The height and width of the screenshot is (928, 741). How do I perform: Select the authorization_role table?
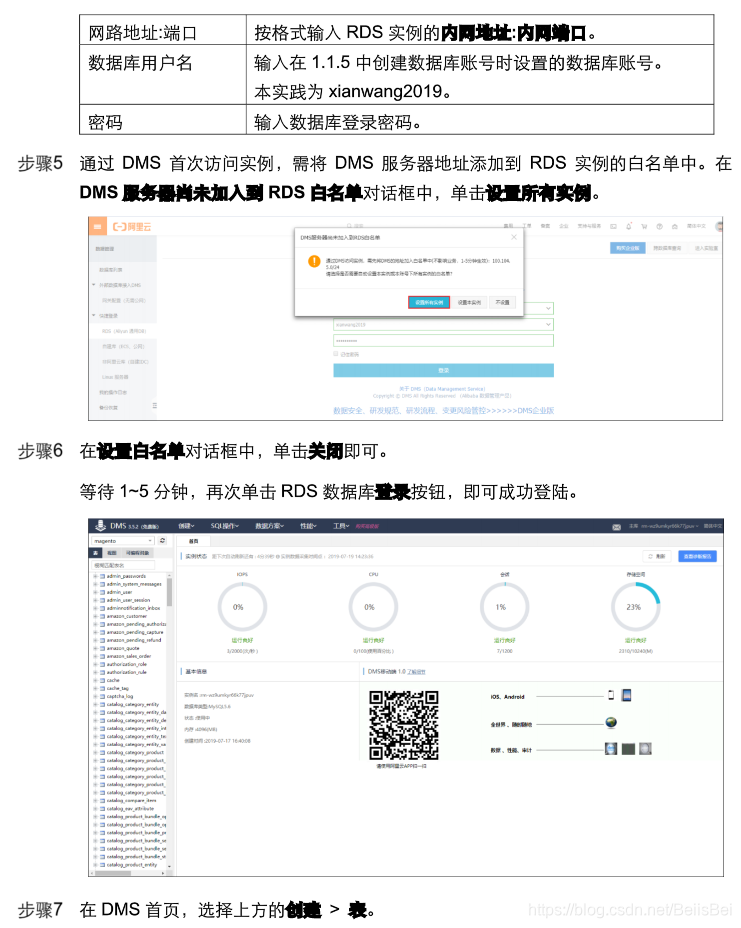pos(127,664)
